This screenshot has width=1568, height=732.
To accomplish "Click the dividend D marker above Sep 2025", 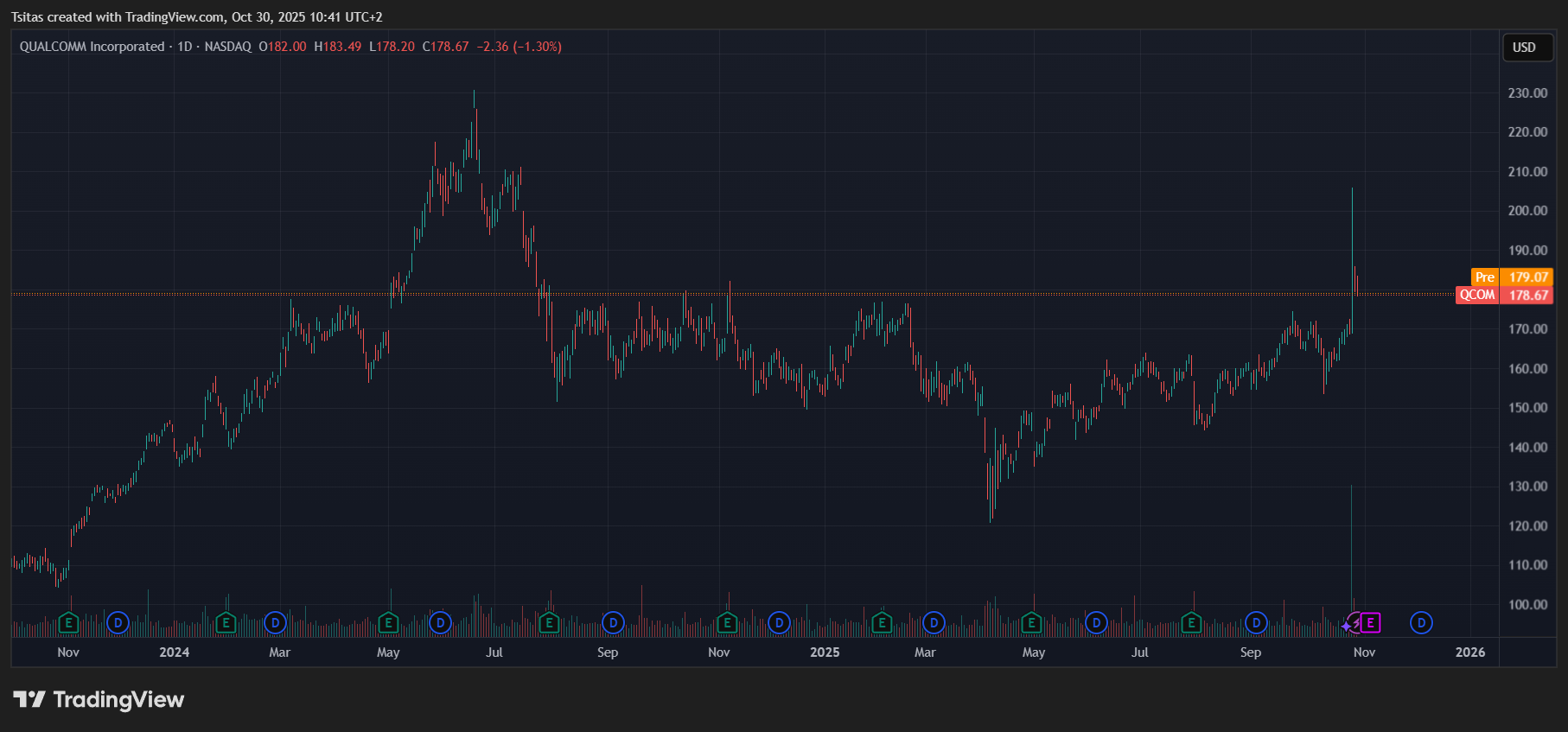I will [x=1256, y=622].
